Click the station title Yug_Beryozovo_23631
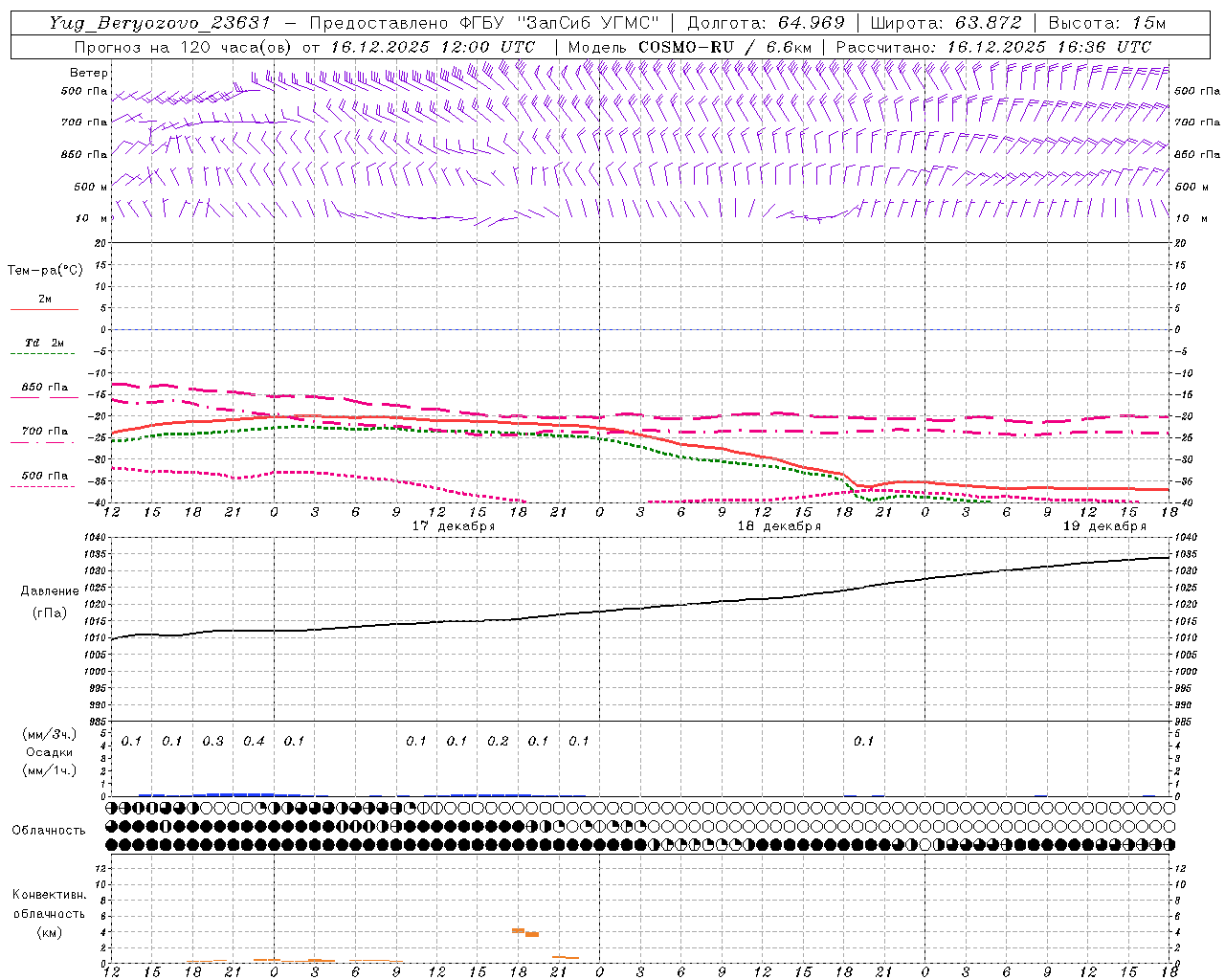 point(160,23)
